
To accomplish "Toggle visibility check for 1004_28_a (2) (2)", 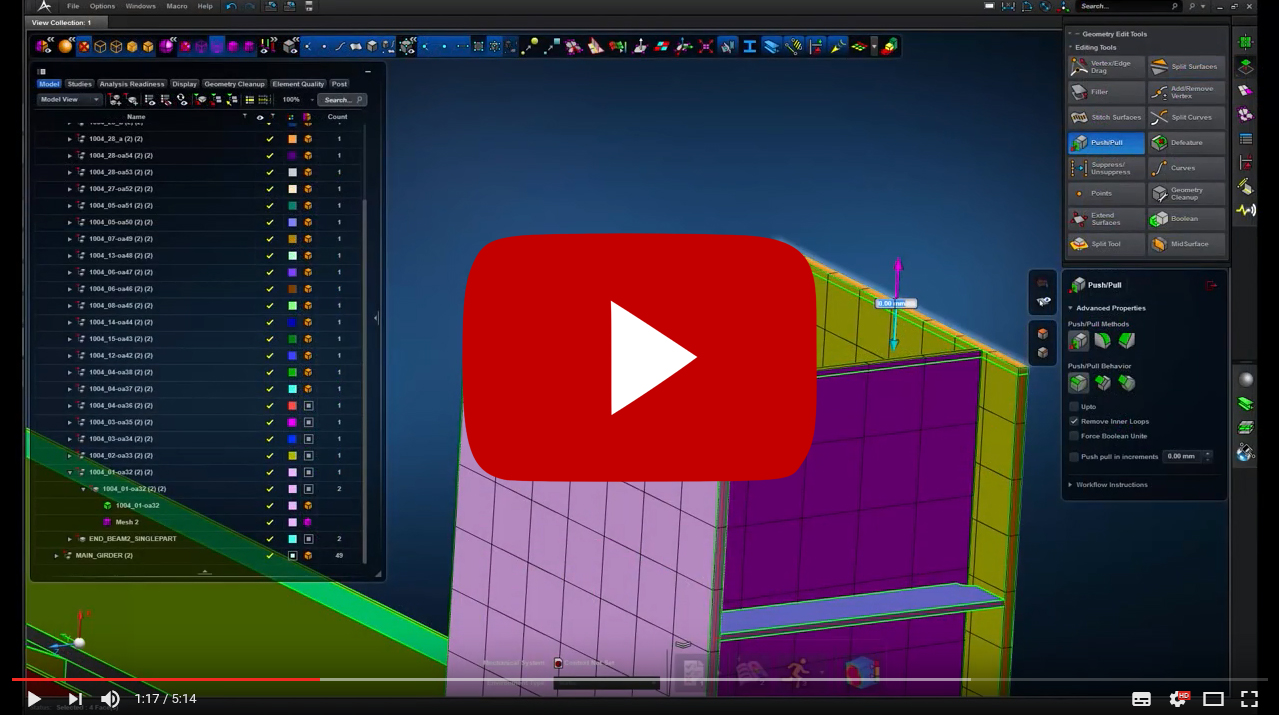I will tap(269, 139).
